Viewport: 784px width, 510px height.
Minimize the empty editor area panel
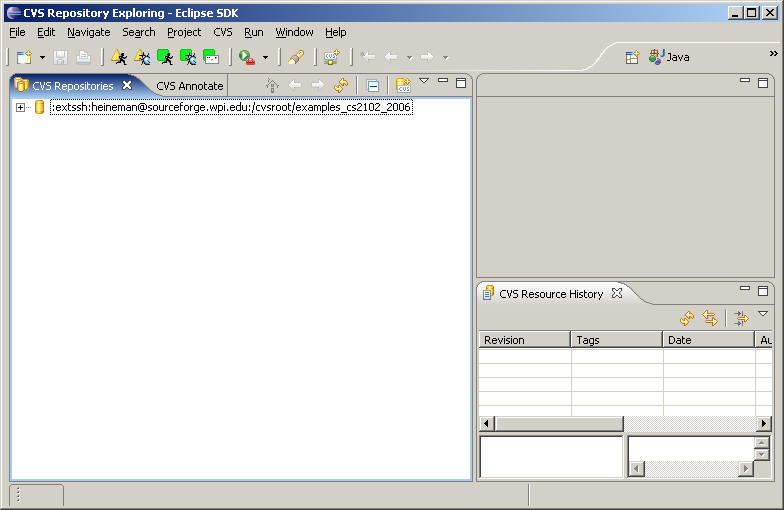744,80
